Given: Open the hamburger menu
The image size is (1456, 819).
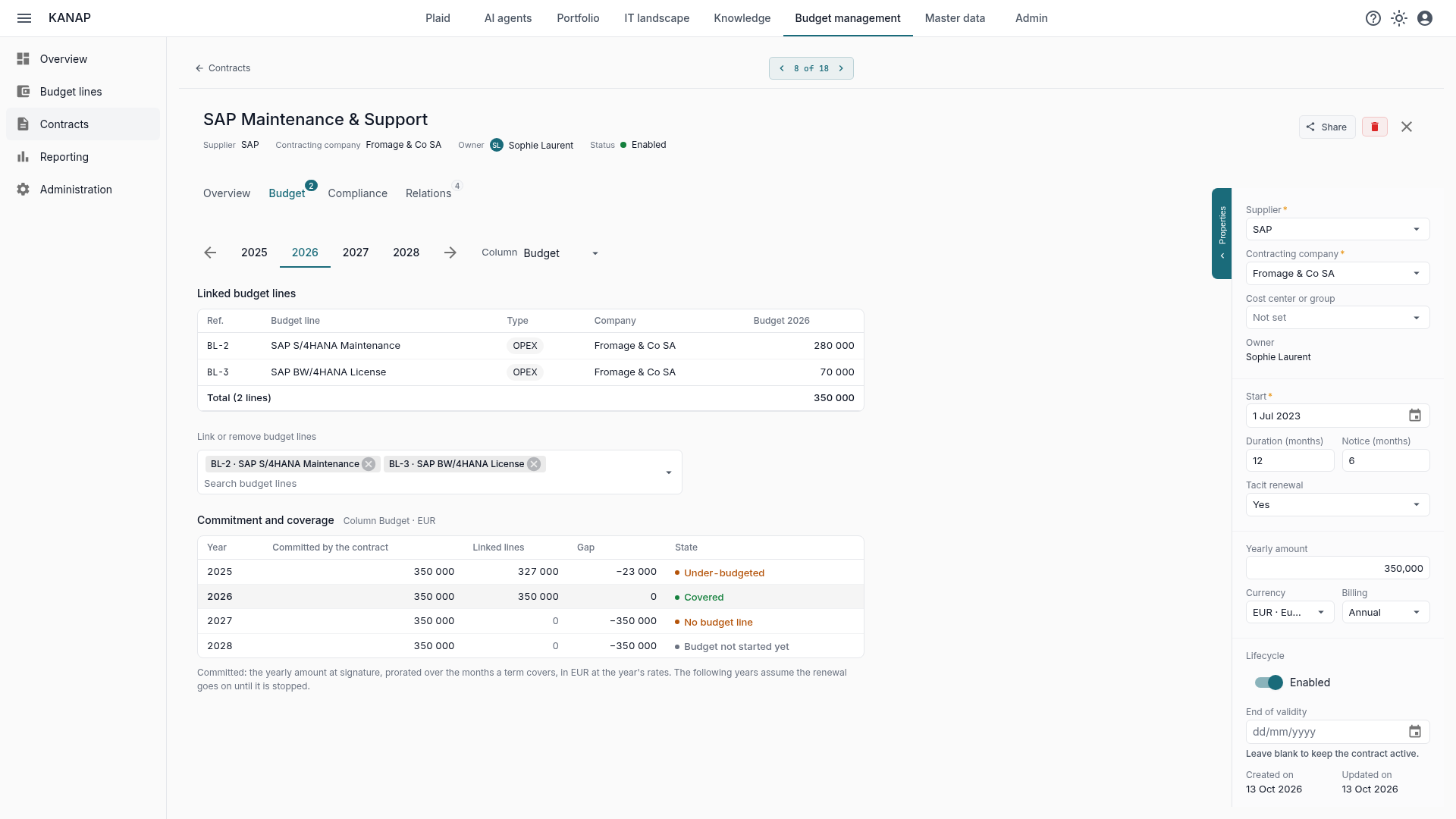Looking at the screenshot, I should pyautogui.click(x=24, y=18).
